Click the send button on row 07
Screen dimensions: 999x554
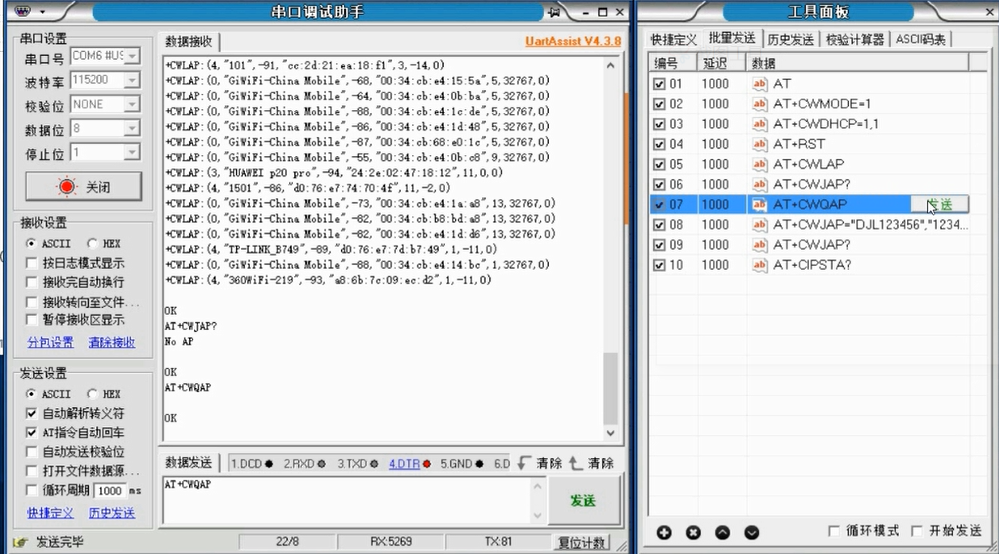pos(940,204)
